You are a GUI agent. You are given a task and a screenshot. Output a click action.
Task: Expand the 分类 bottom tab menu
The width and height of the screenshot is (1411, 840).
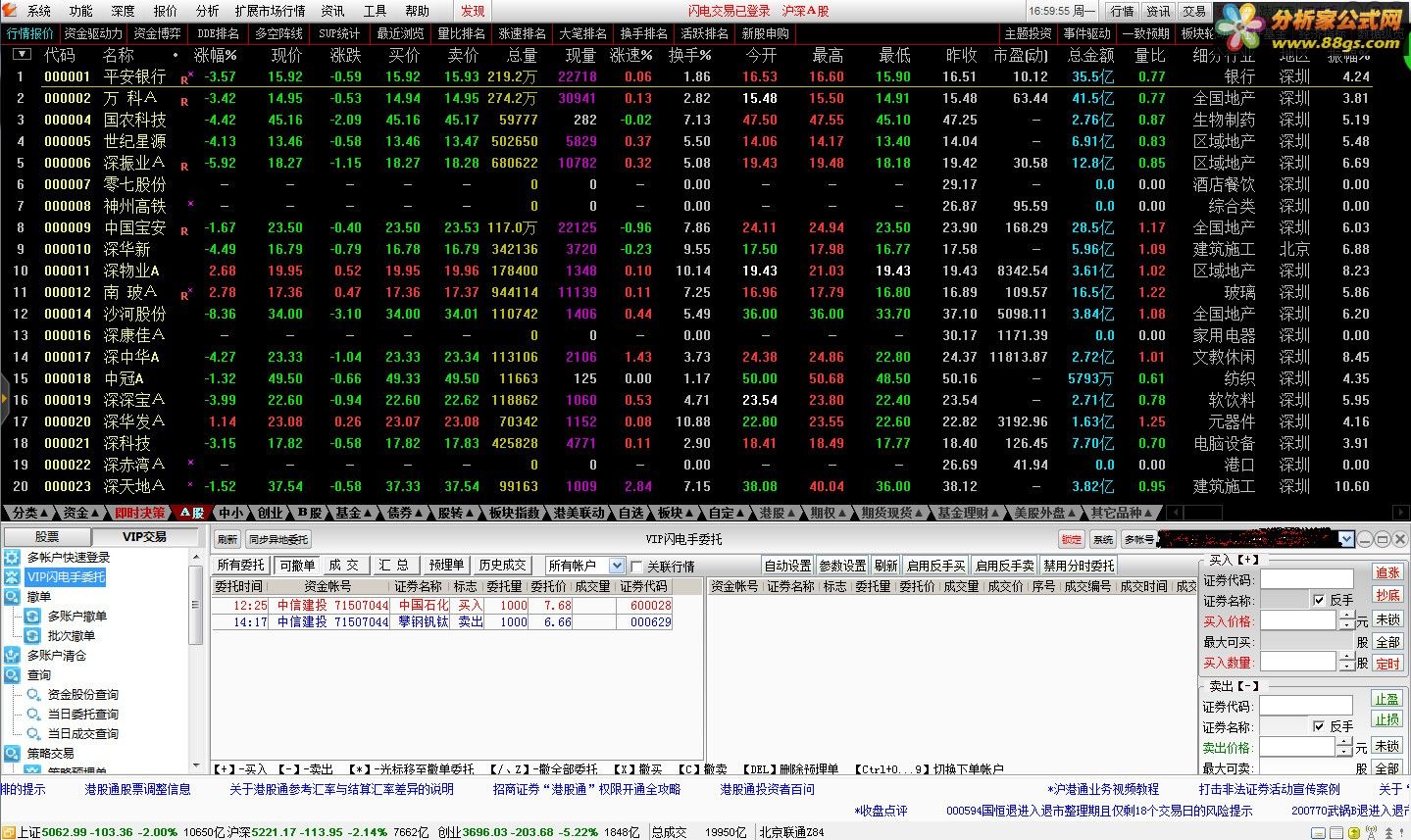pos(30,513)
